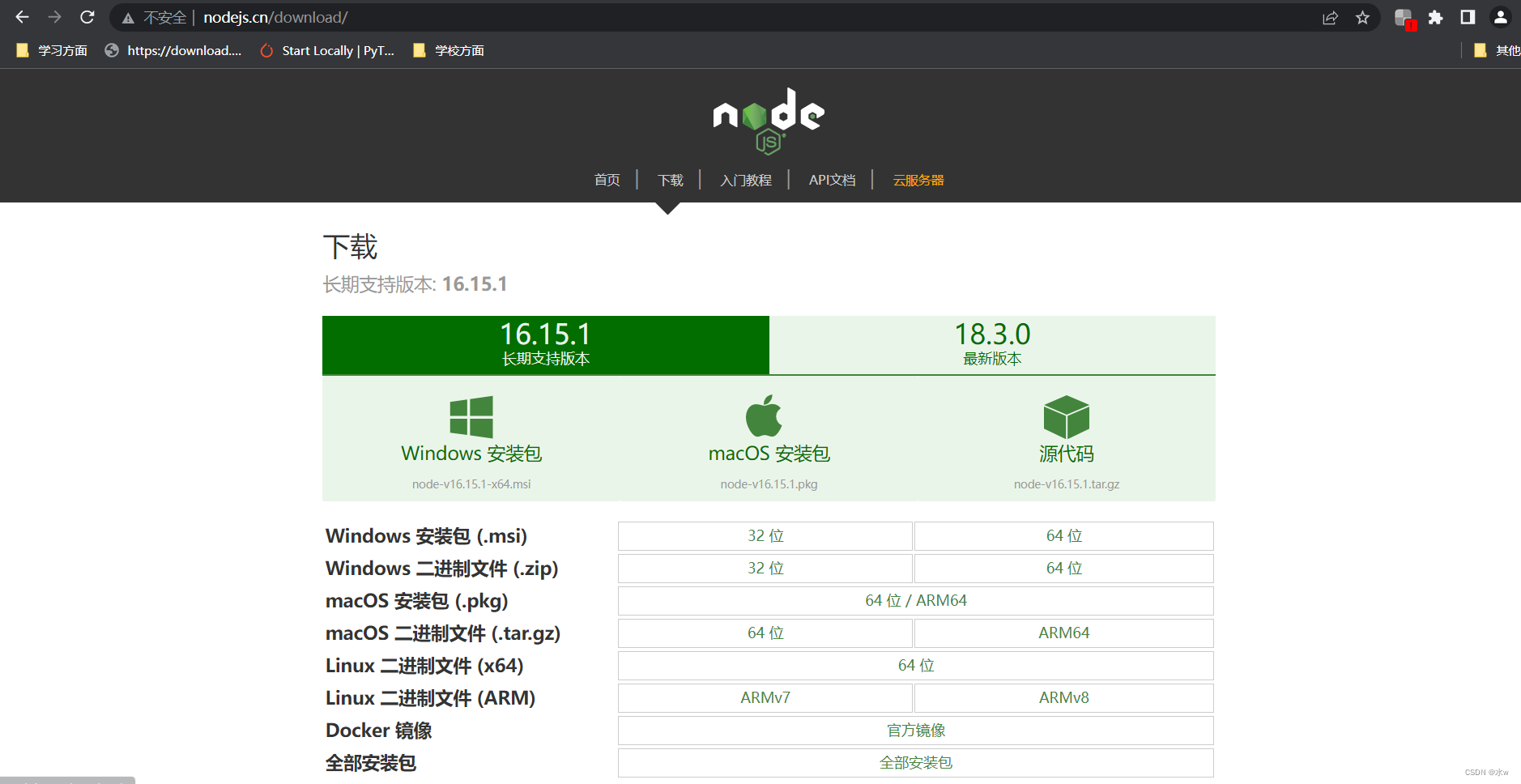The height and width of the screenshot is (784, 1521).
Task: Click macOS 安装包 heading link
Action: coord(769,454)
